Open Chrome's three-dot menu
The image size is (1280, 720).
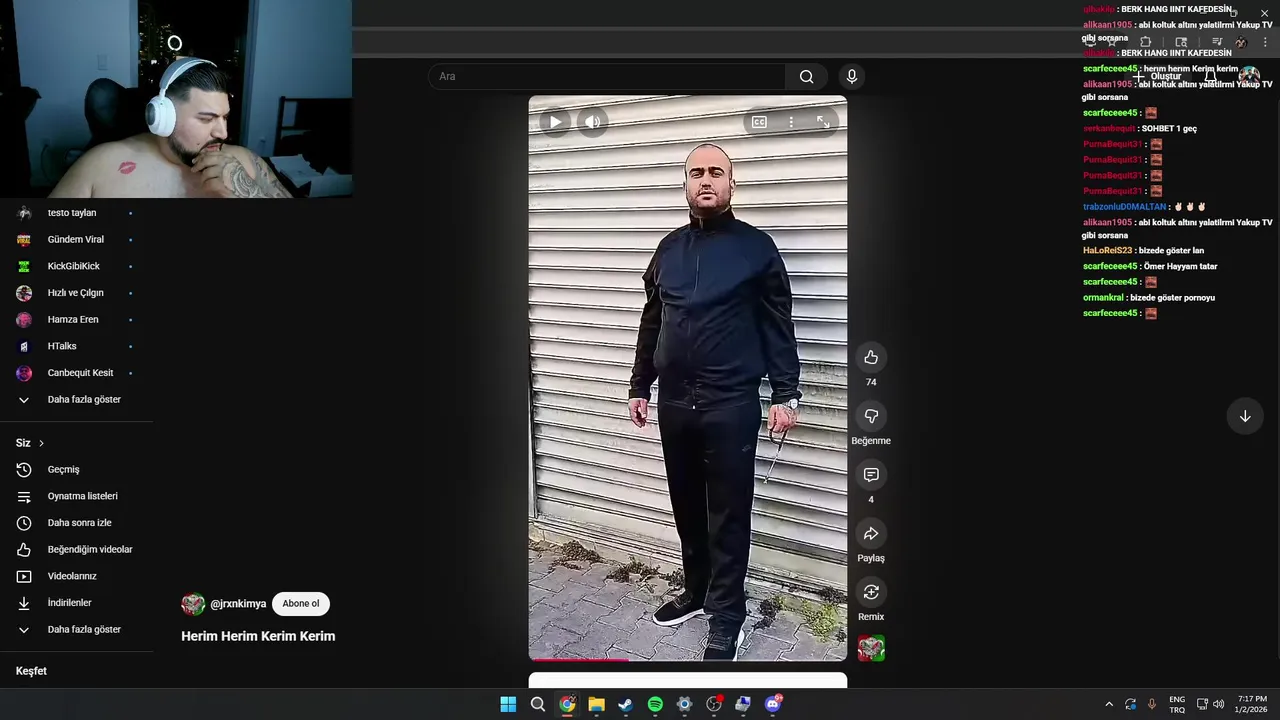click(1265, 42)
